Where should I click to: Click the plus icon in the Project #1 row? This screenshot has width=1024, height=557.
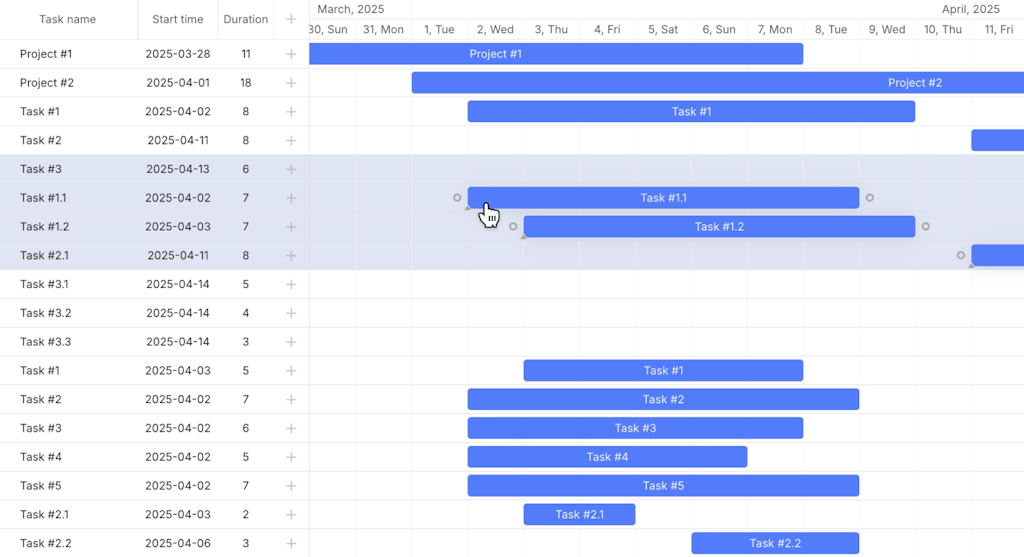(x=291, y=54)
